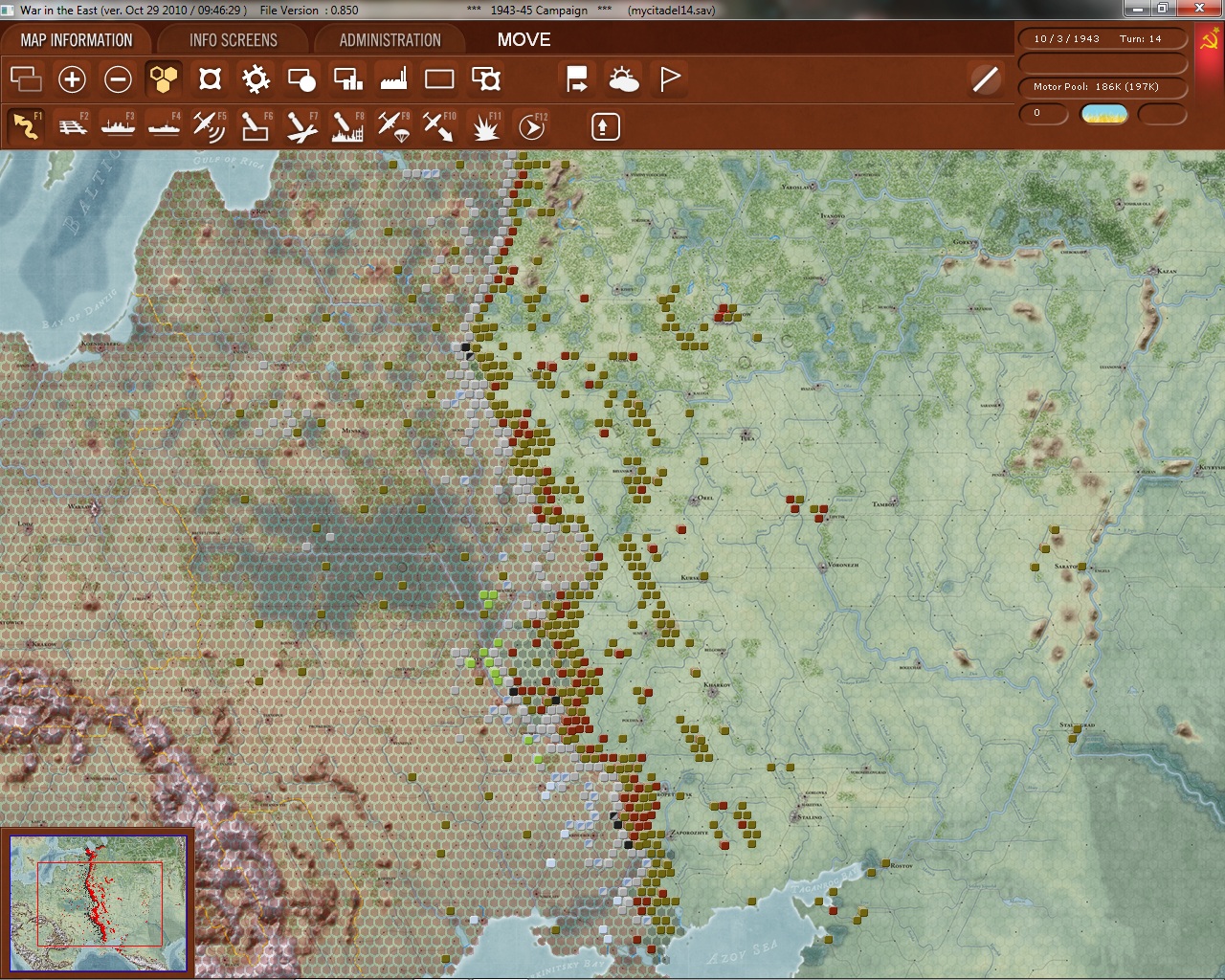
Task: Open the INFO SCREENS tab
Action: pyautogui.click(x=233, y=40)
